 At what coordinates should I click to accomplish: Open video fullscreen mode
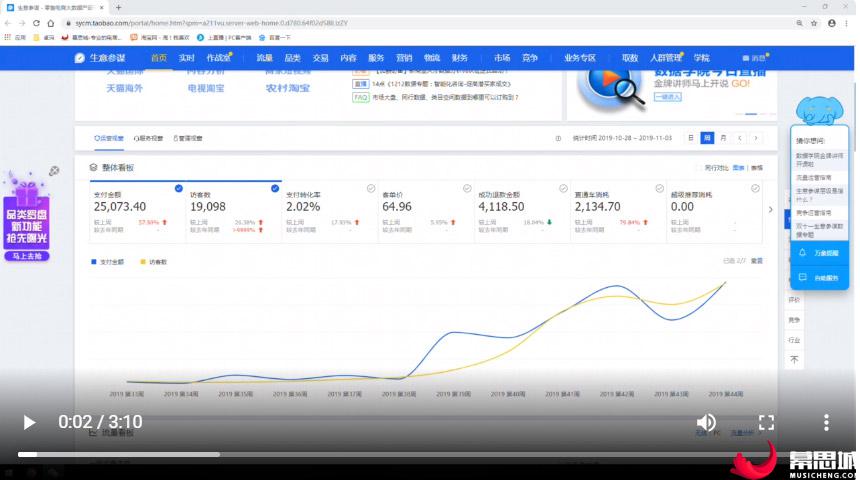pos(766,422)
